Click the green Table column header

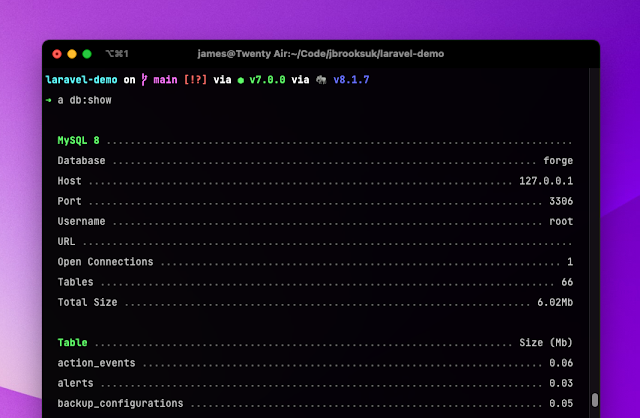tap(72, 342)
